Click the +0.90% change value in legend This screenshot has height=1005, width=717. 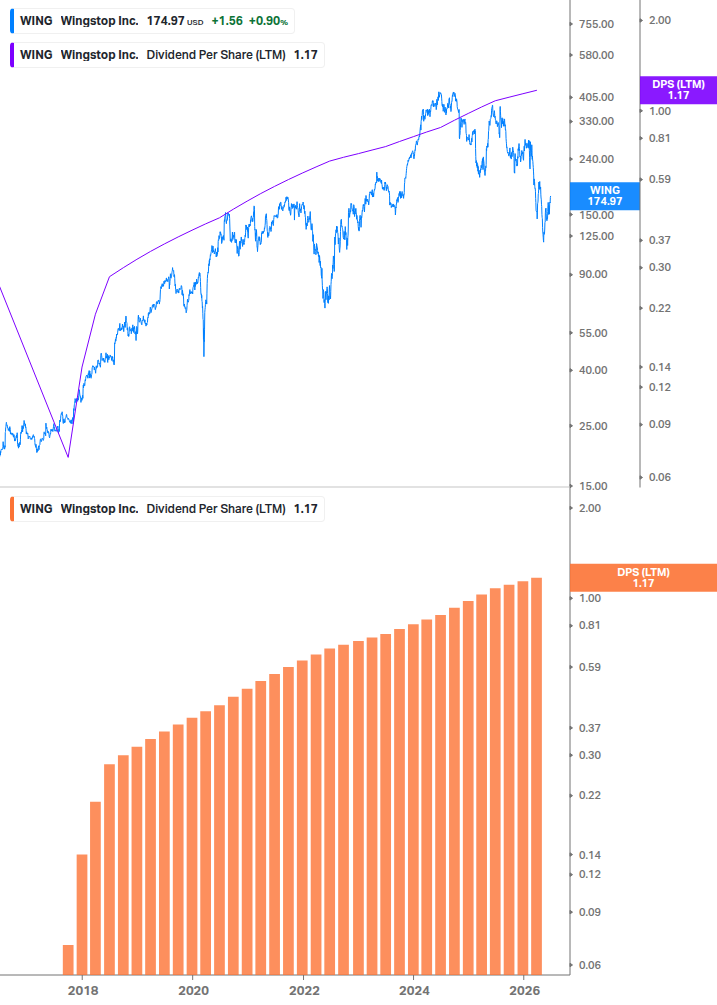pyautogui.click(x=268, y=21)
